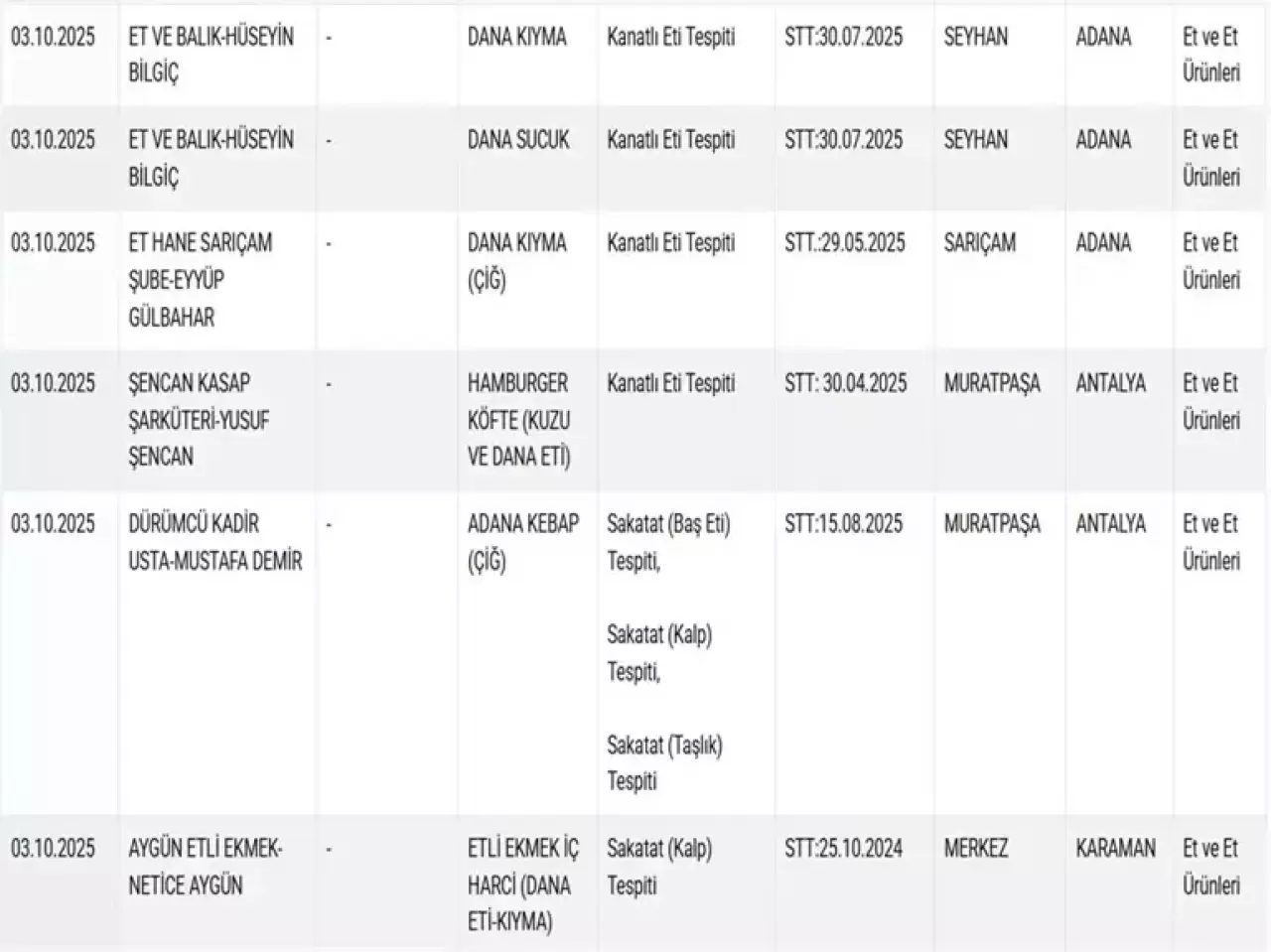
Task: Click Kanatlı Eti Tespiti in DANA SUCUK row
Action: (670, 140)
